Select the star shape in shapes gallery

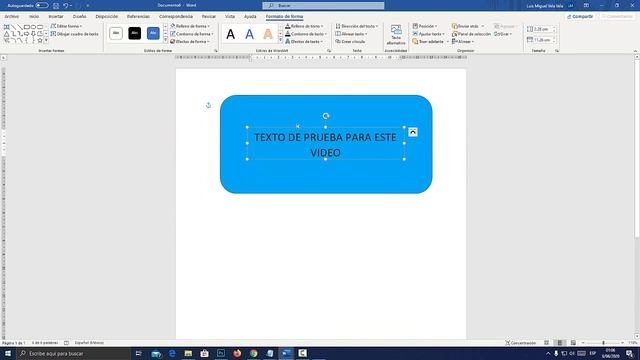click(x=40, y=40)
